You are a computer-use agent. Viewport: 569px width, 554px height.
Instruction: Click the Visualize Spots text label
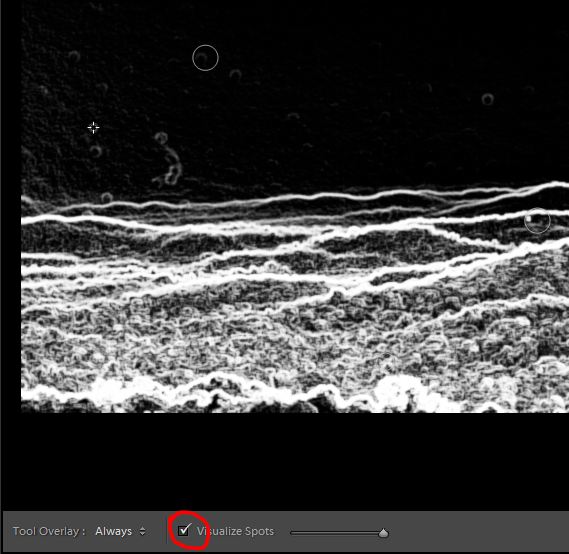tap(235, 531)
